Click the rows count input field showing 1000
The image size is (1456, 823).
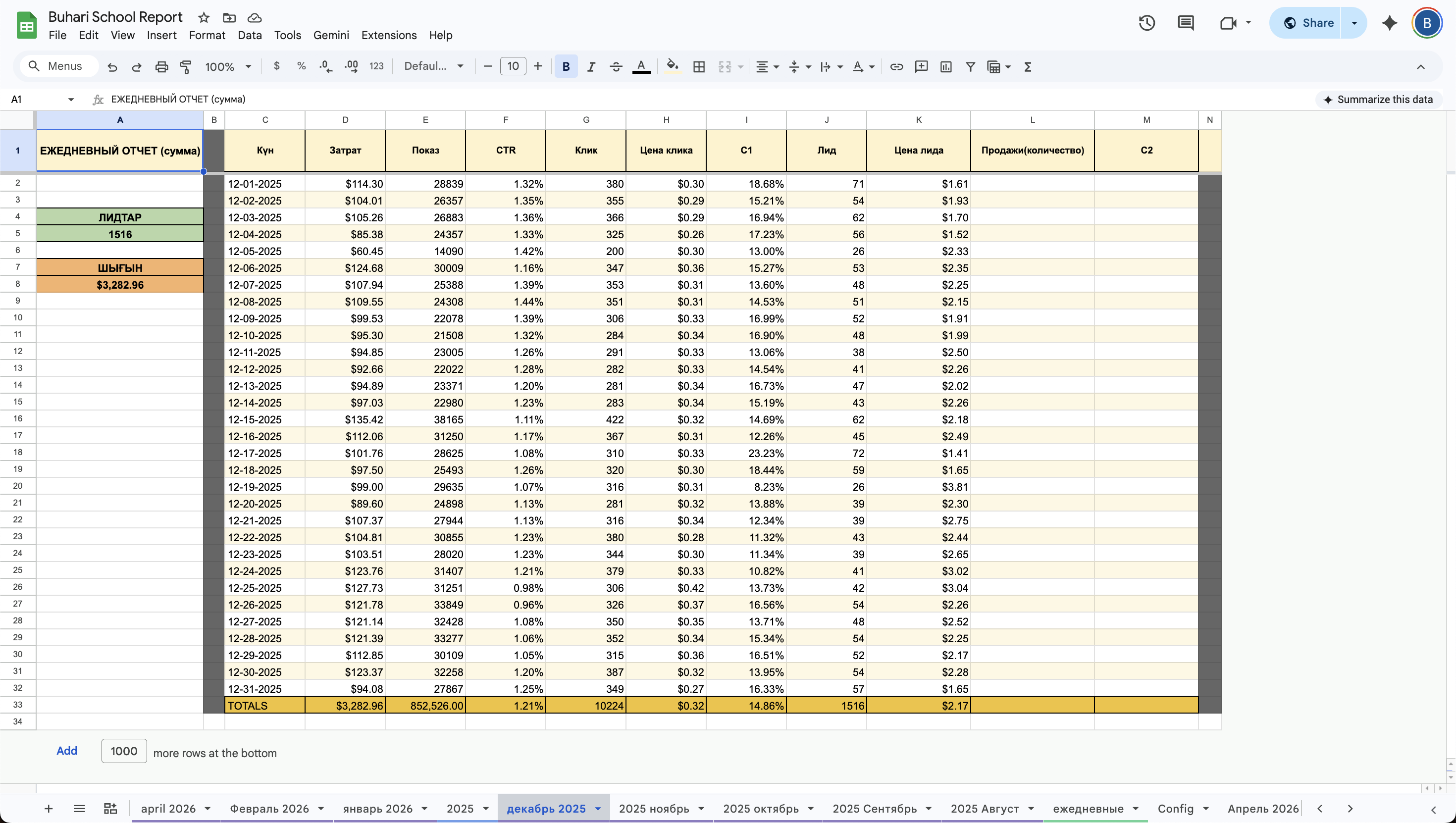[x=124, y=751]
